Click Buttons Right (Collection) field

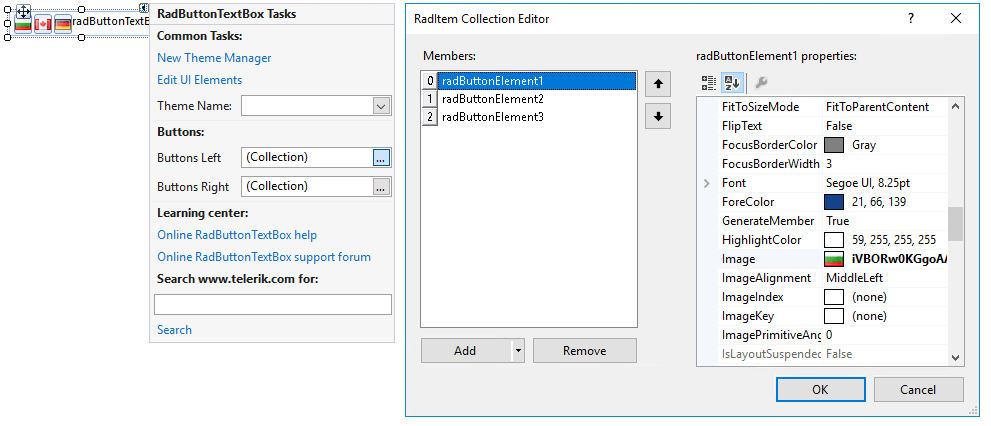[x=307, y=186]
